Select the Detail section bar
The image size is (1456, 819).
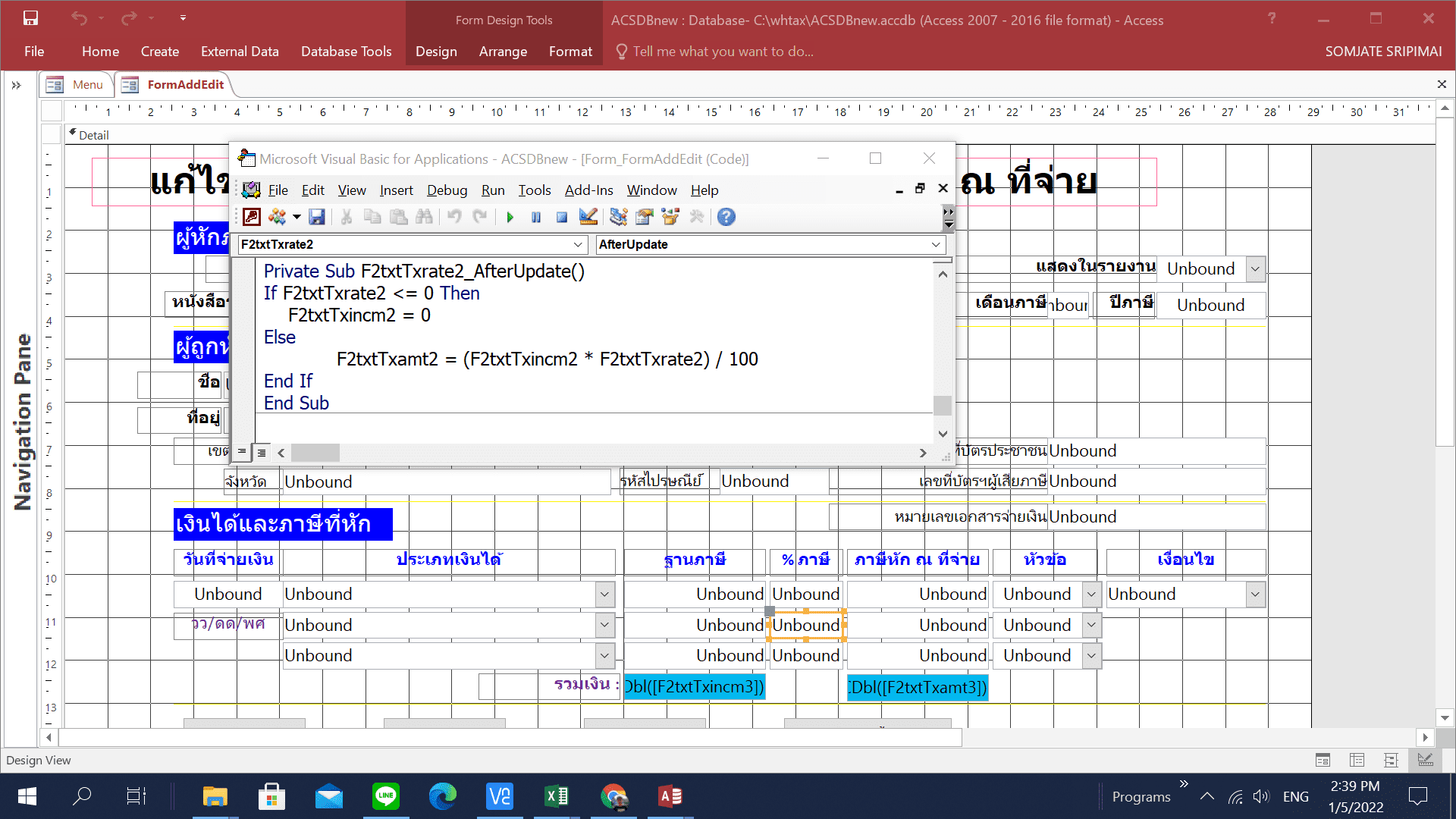751,135
